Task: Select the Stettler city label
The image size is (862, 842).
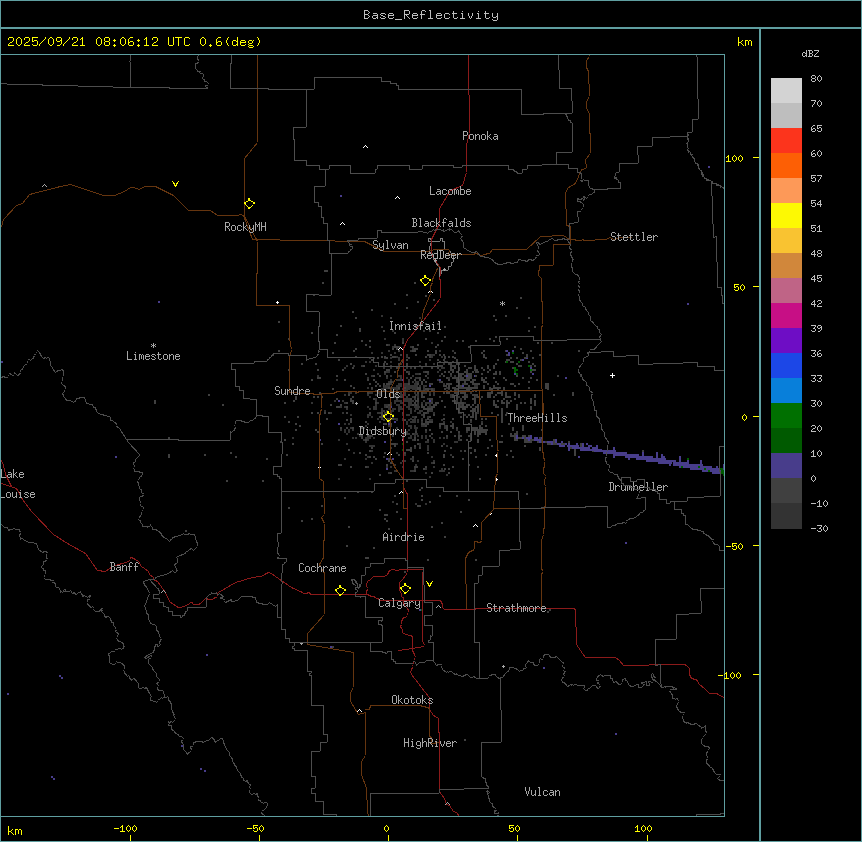Action: (x=634, y=237)
